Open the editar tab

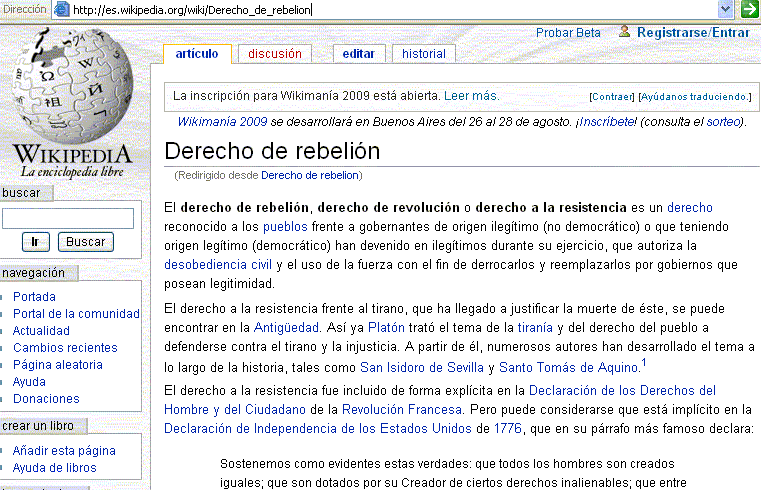[x=359, y=53]
